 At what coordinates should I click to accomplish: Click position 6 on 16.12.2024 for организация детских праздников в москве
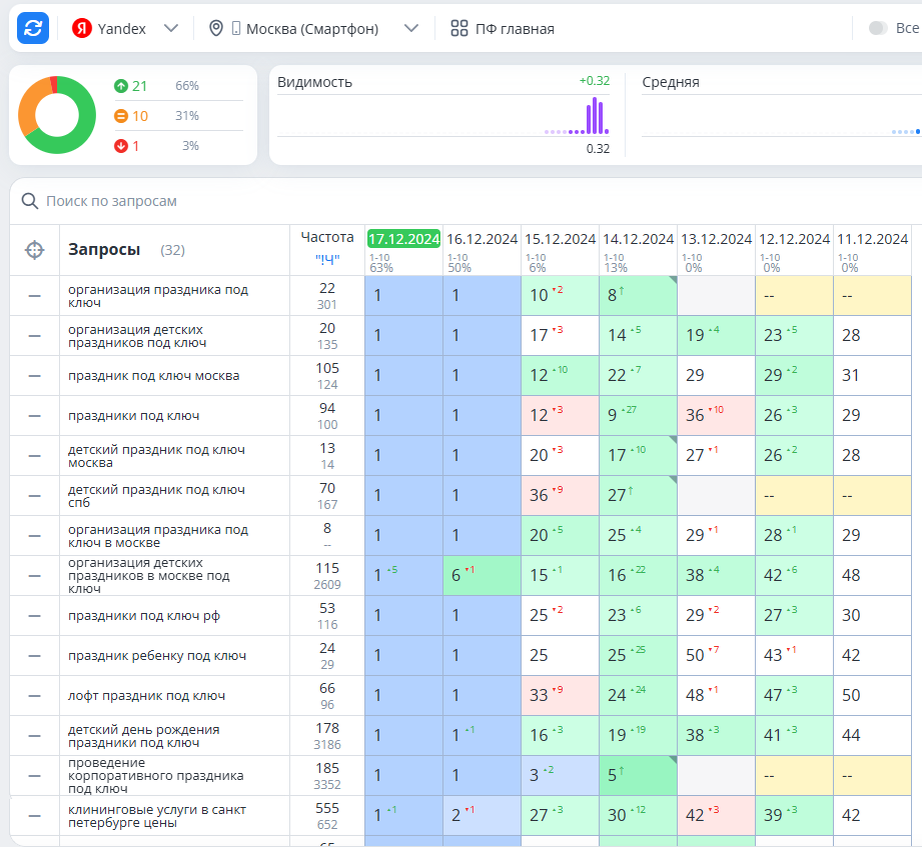456,575
